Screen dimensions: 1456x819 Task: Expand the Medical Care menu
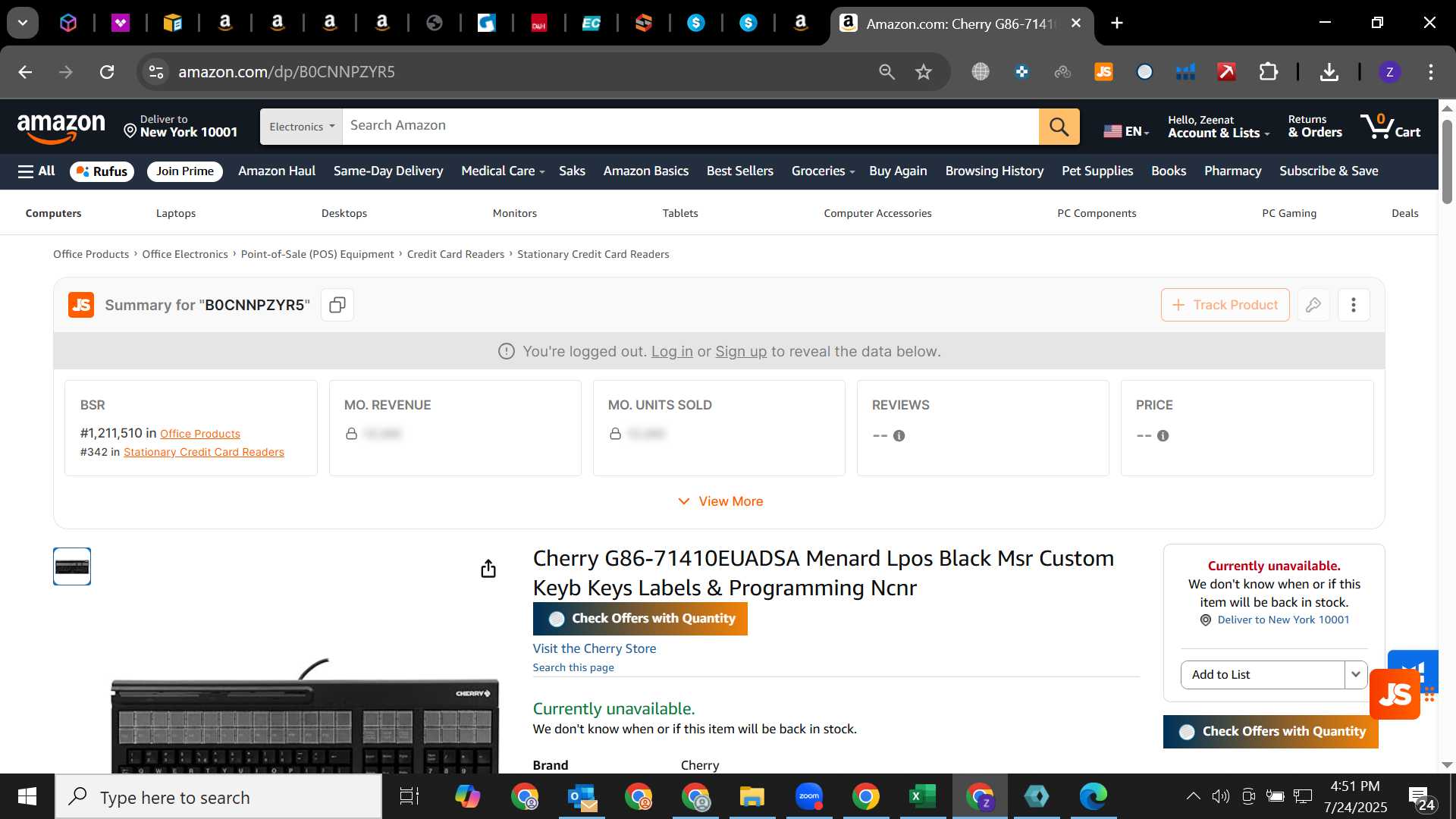(503, 171)
